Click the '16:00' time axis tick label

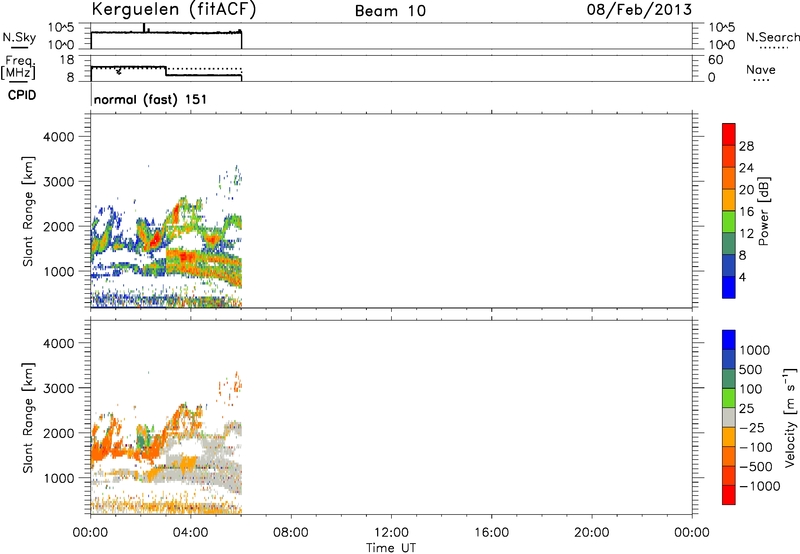coord(491,533)
